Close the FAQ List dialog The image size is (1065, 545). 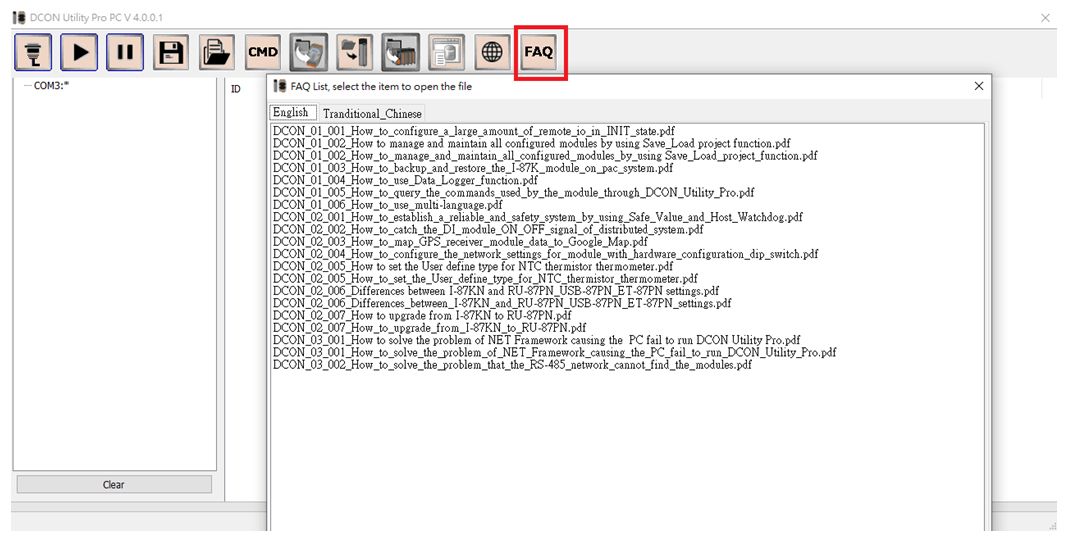point(979,86)
